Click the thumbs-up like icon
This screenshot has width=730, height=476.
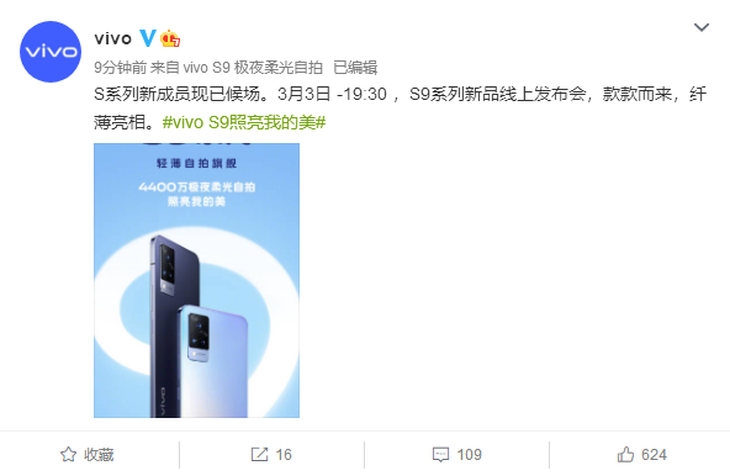[625, 454]
